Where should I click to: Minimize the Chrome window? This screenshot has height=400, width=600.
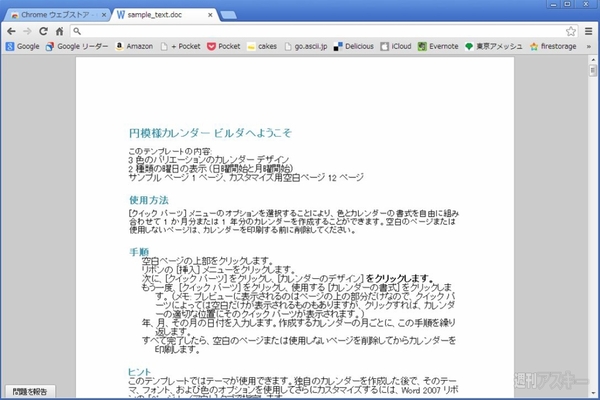pos(553,4)
